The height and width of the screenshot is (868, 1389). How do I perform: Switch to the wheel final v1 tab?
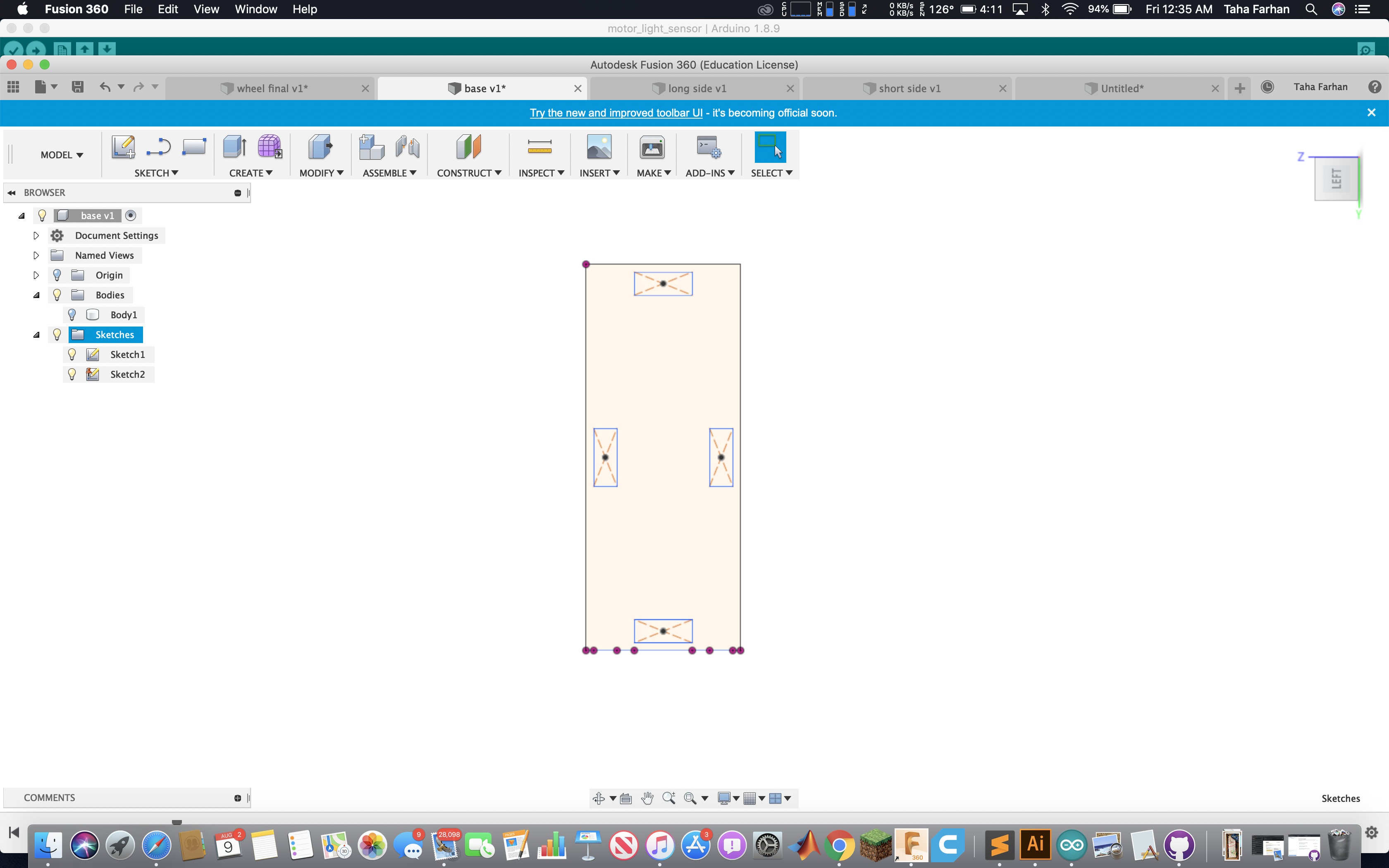[x=270, y=88]
